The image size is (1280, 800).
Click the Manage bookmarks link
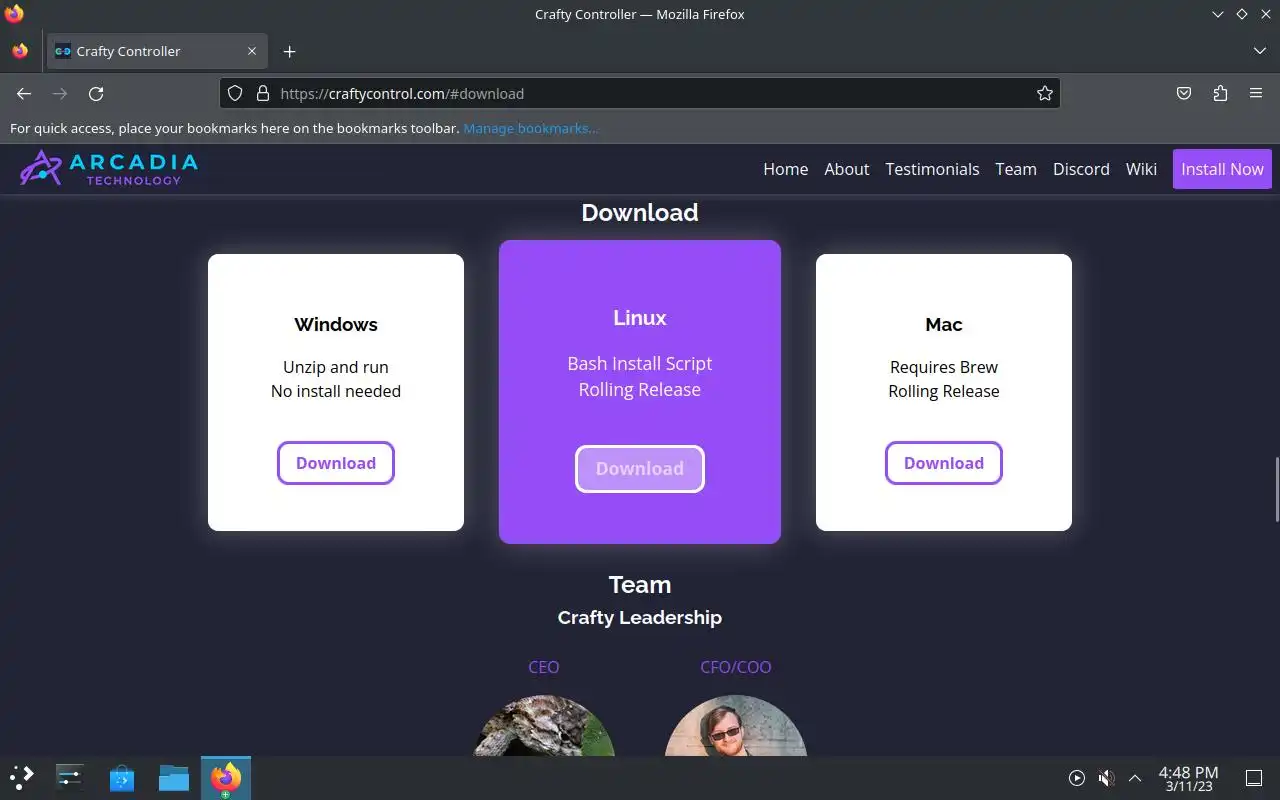pyautogui.click(x=531, y=128)
